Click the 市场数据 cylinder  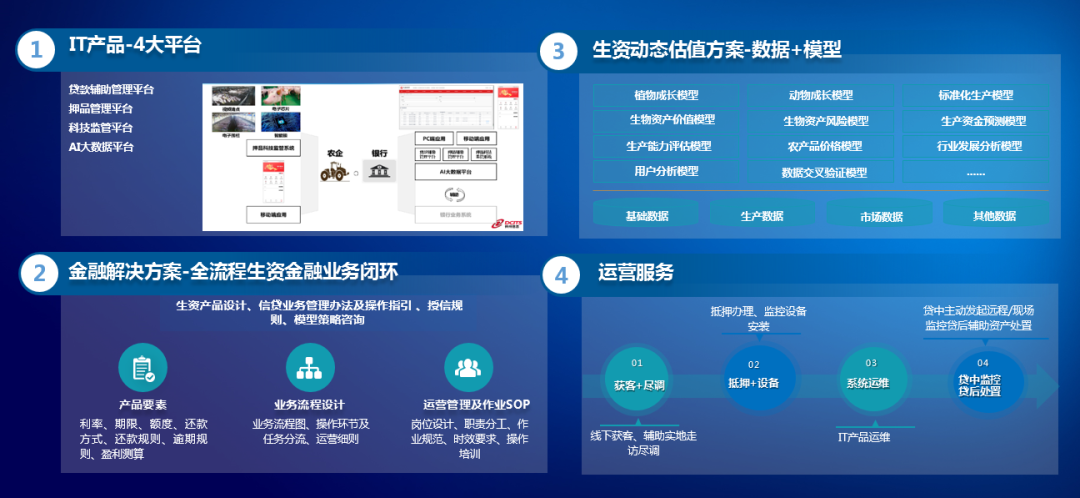(881, 216)
